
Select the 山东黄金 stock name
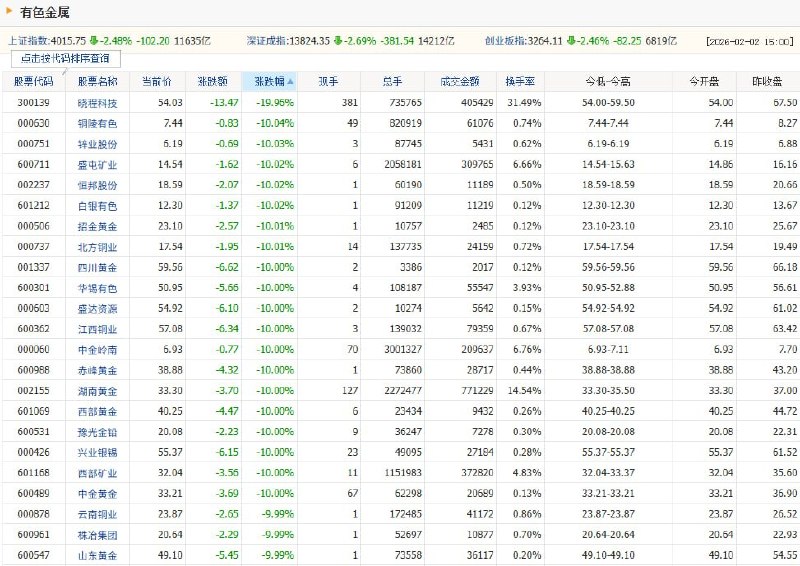point(97,555)
